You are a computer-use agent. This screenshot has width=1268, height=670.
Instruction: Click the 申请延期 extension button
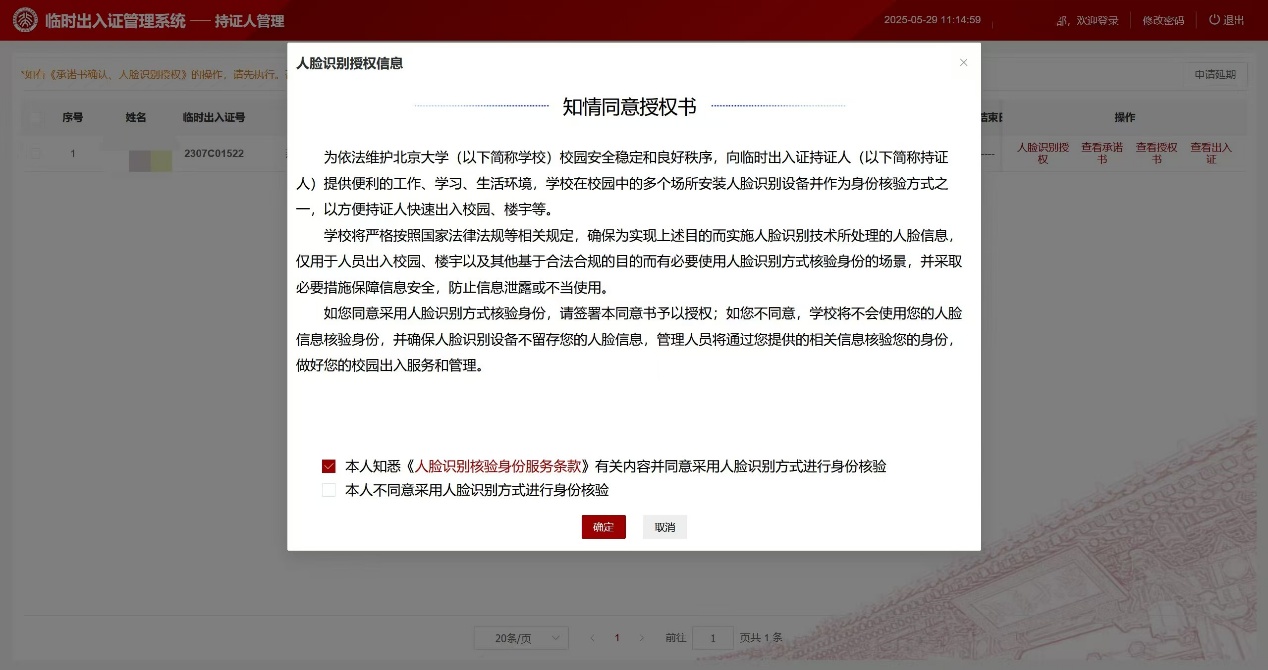click(1213, 74)
